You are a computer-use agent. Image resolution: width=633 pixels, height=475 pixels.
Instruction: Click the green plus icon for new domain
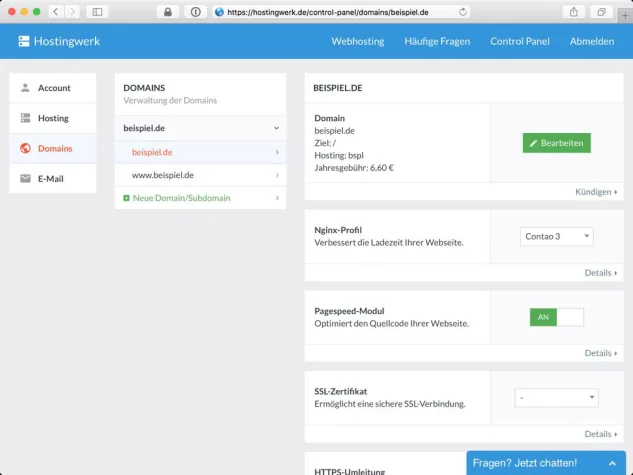pyautogui.click(x=126, y=198)
